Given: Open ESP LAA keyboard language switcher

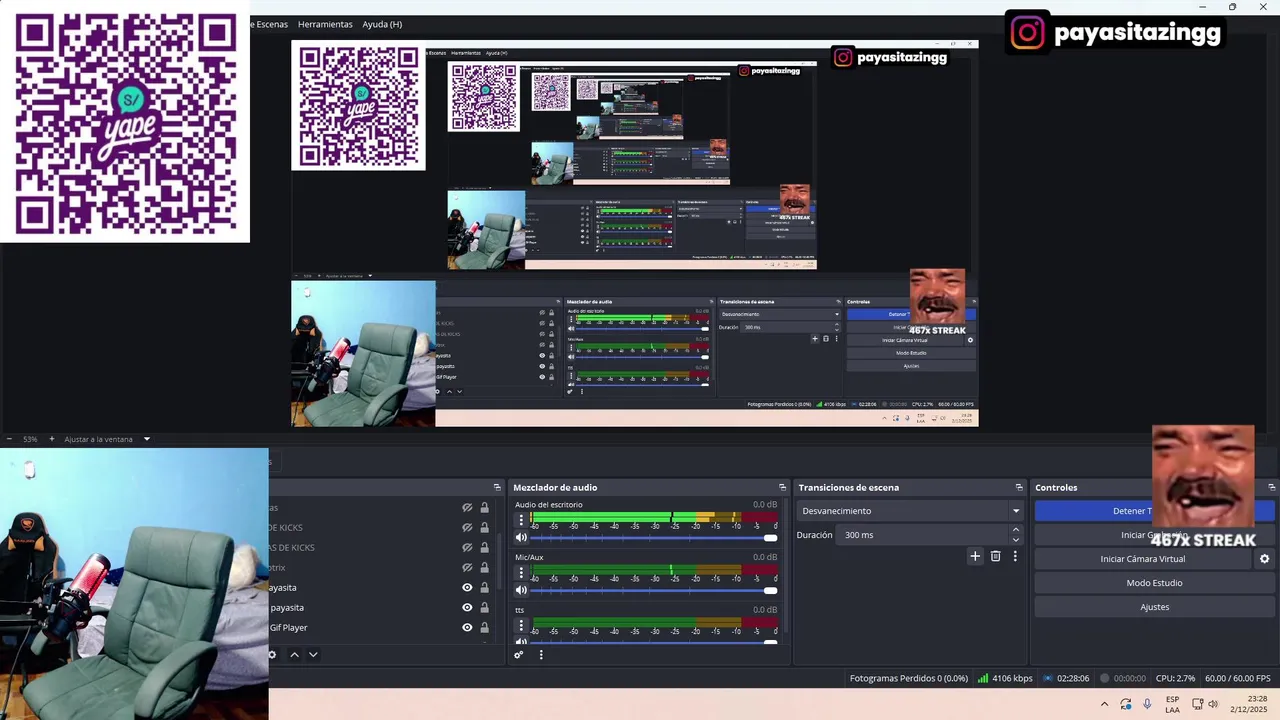Looking at the screenshot, I should tap(1172, 704).
